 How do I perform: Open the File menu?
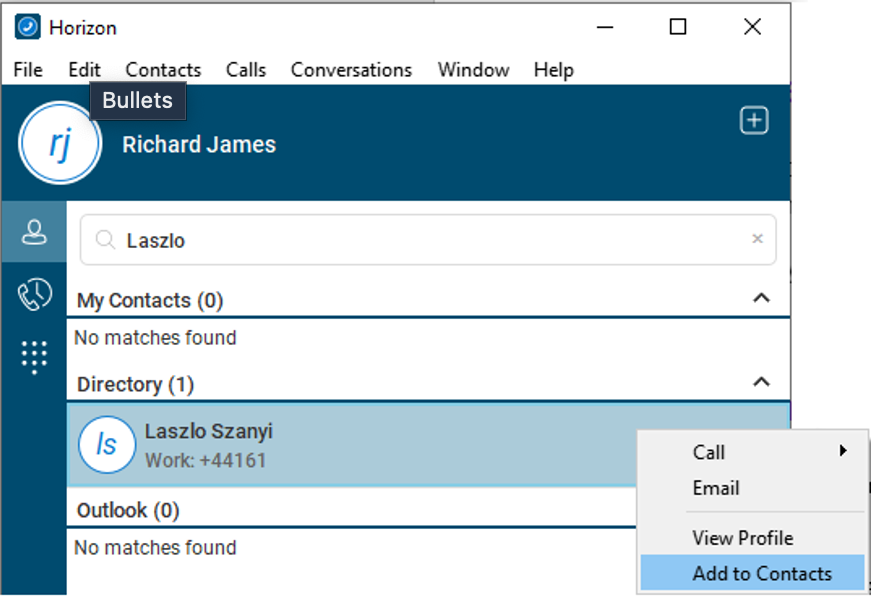pos(28,70)
